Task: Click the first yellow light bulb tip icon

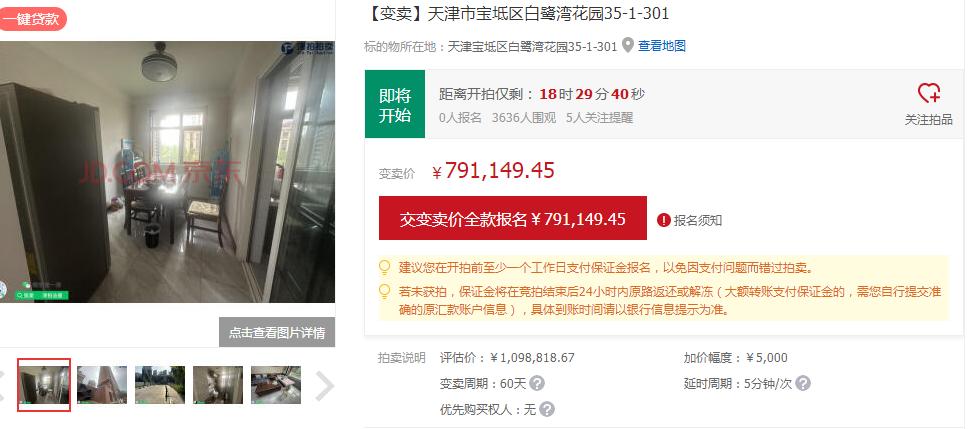Action: tap(384, 268)
